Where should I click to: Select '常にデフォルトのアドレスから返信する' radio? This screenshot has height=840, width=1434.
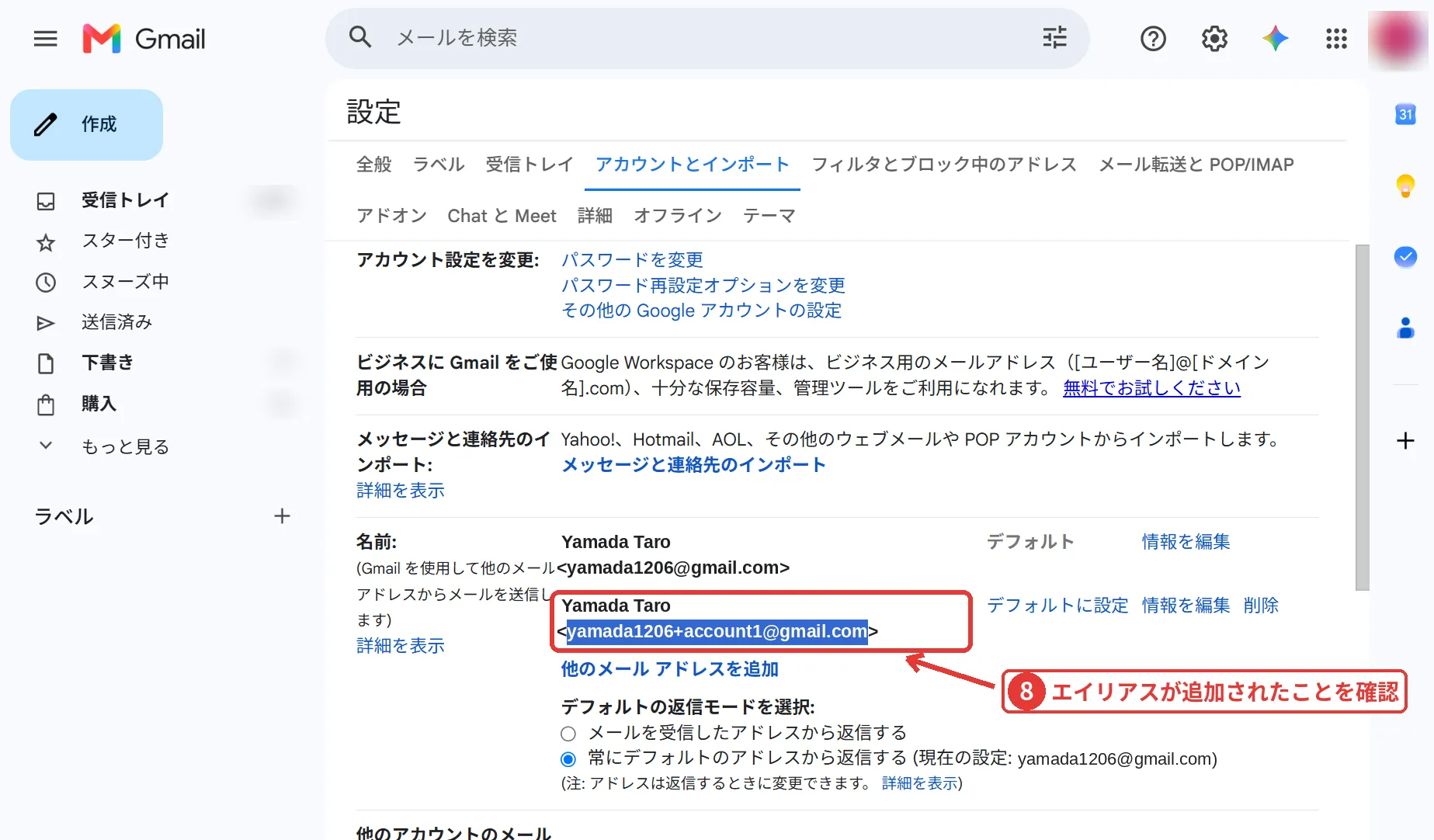coord(568,759)
